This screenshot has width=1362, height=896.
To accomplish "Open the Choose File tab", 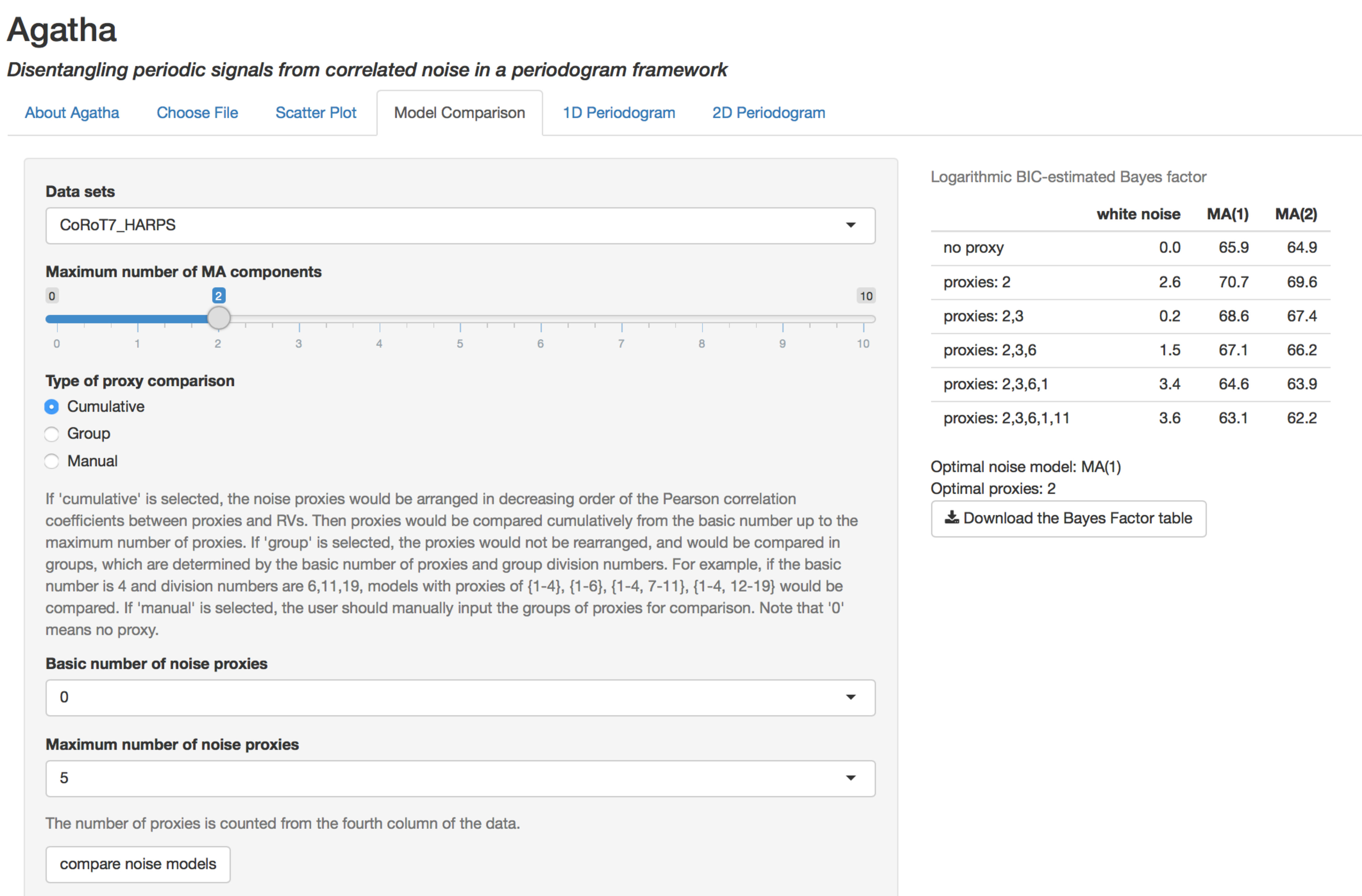I will tap(197, 113).
